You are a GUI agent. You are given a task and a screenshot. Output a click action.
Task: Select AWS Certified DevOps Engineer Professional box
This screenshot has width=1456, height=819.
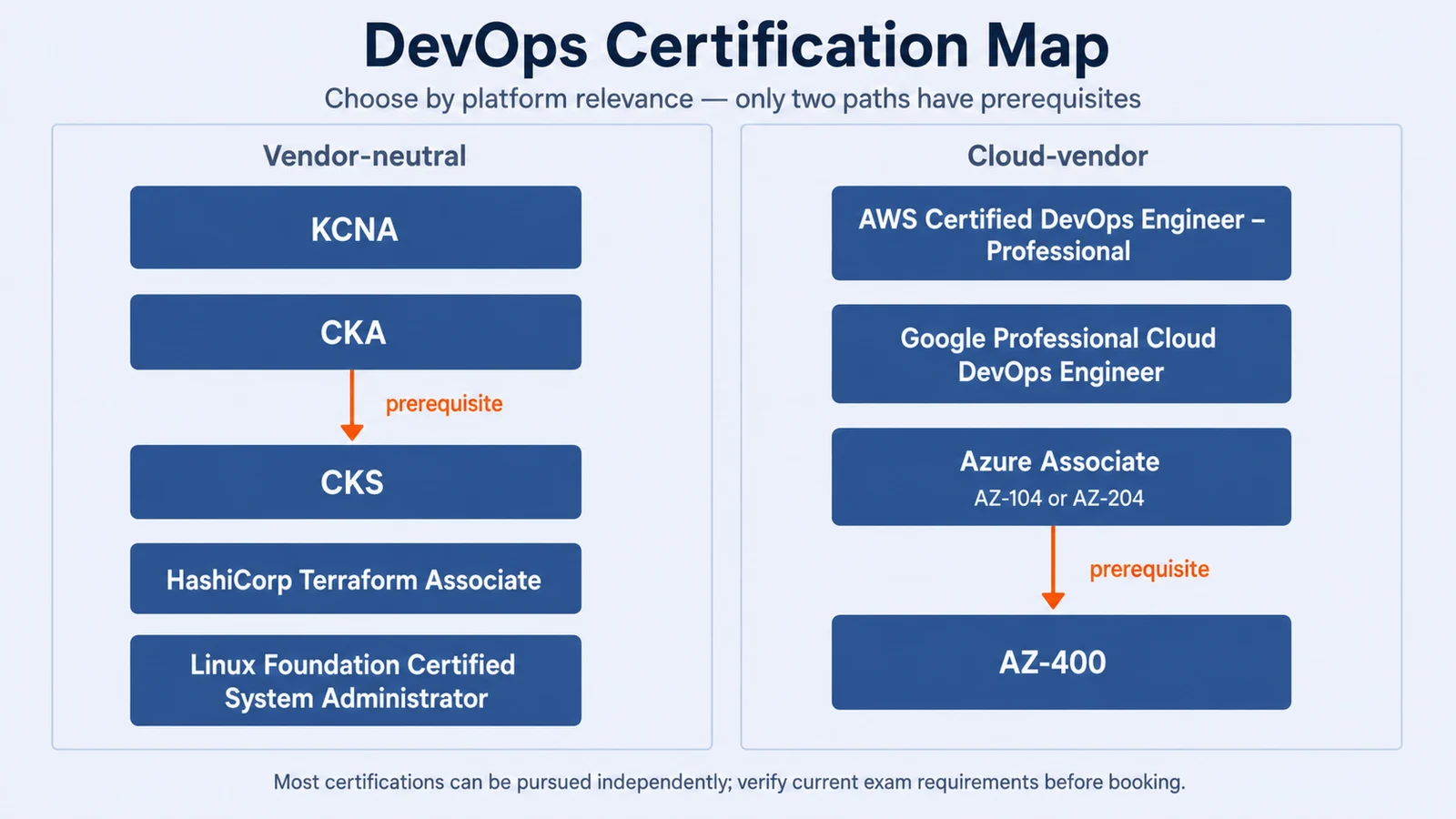(1061, 233)
